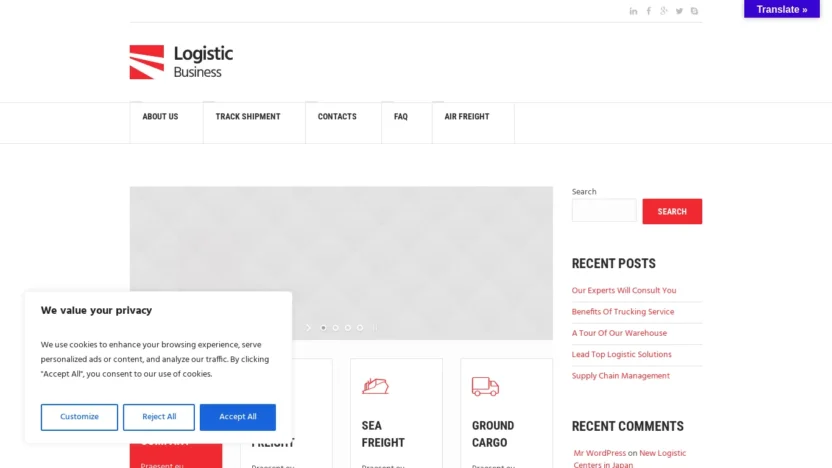The image size is (832, 468).
Task: Click the hero slider image
Action: pyautogui.click(x=341, y=263)
